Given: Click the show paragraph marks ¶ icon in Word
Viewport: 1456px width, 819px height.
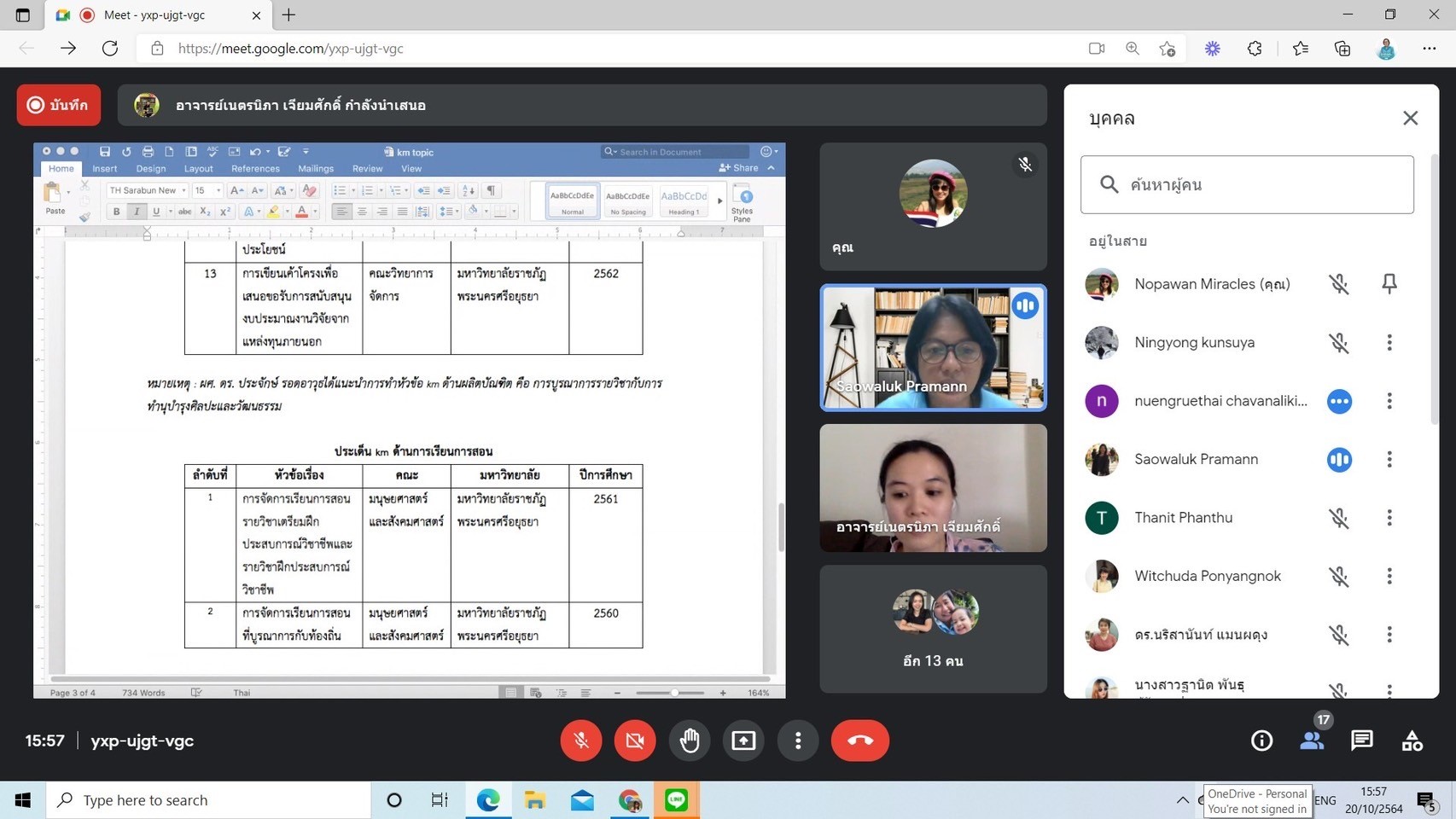Looking at the screenshot, I should 492,190.
